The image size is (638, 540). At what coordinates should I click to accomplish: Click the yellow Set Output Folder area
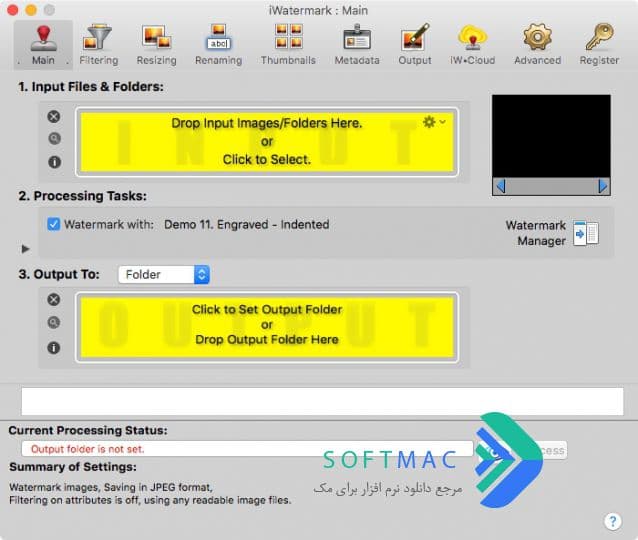267,327
